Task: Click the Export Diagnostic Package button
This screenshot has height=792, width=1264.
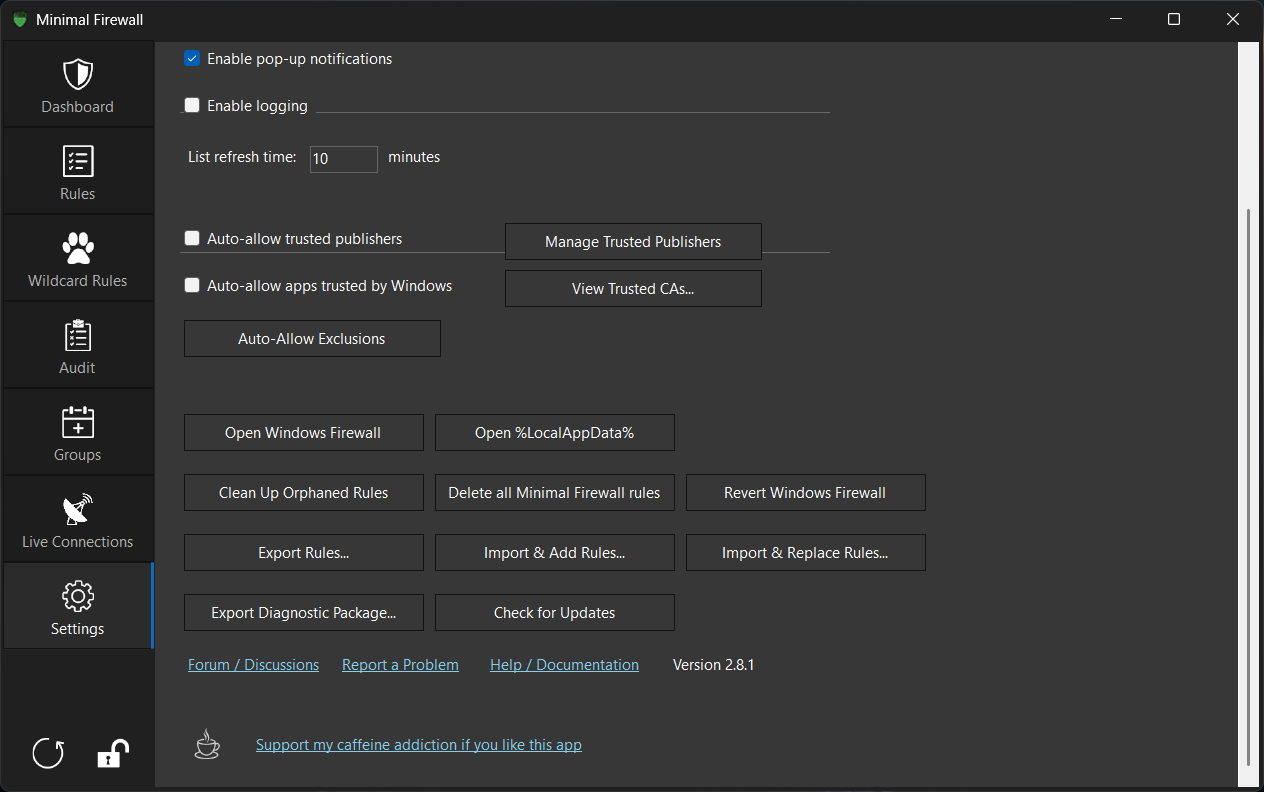Action: (304, 613)
